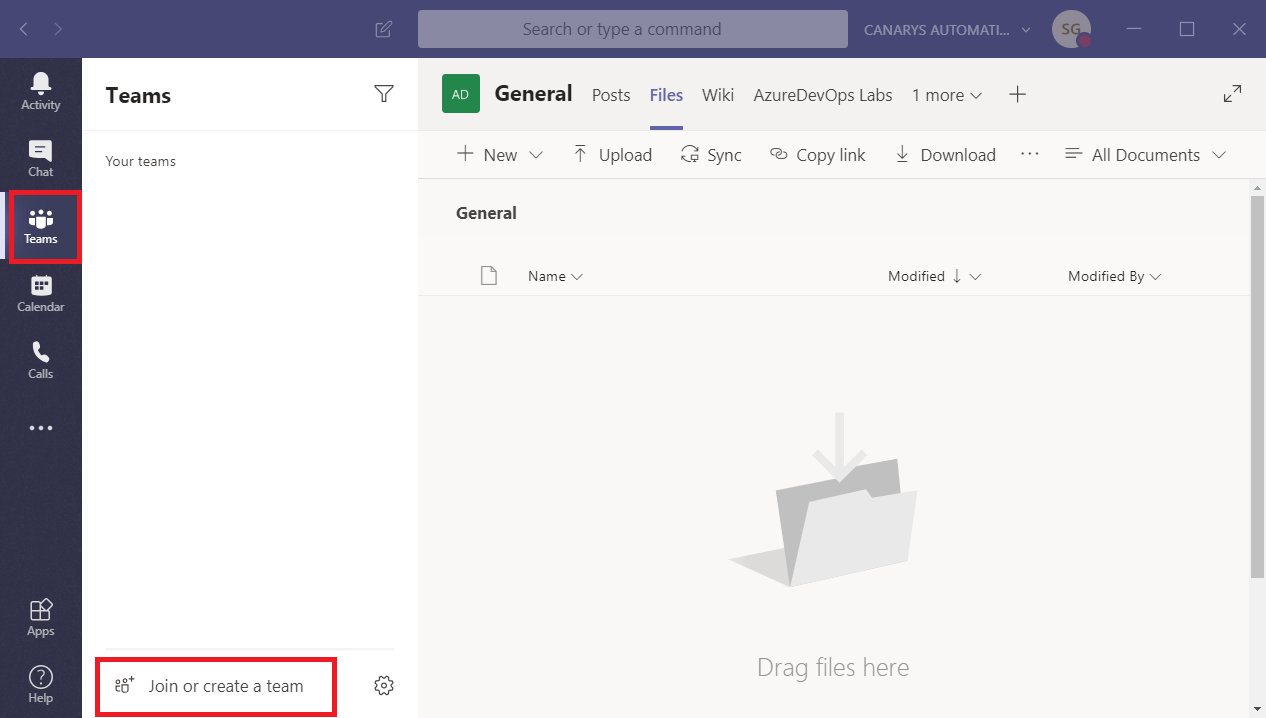Select the Teams sidebar icon
The width and height of the screenshot is (1266, 718).
[x=41, y=226]
